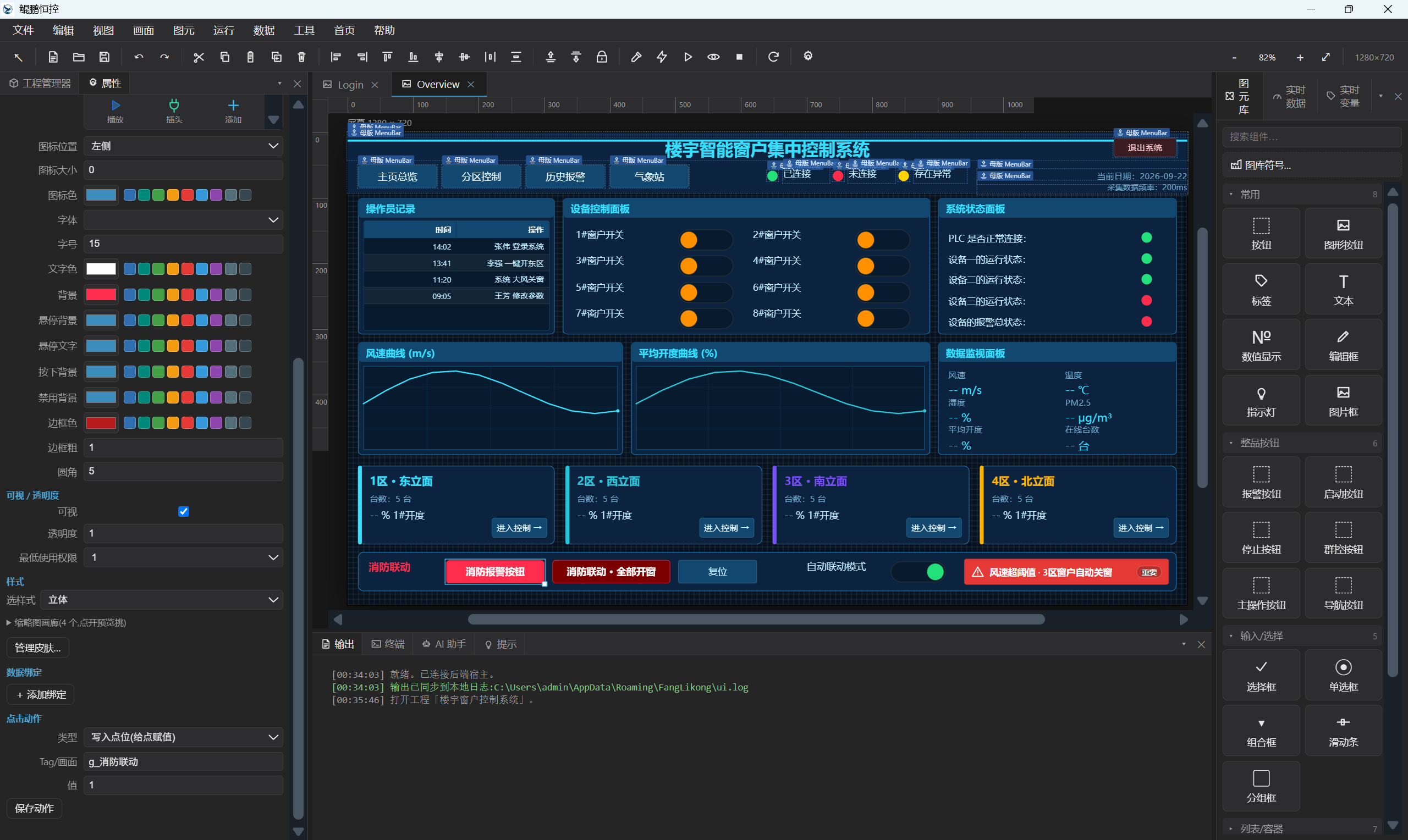Pick the 滑动条 component from the library
This screenshot has height=840, width=1408.
(x=1344, y=730)
